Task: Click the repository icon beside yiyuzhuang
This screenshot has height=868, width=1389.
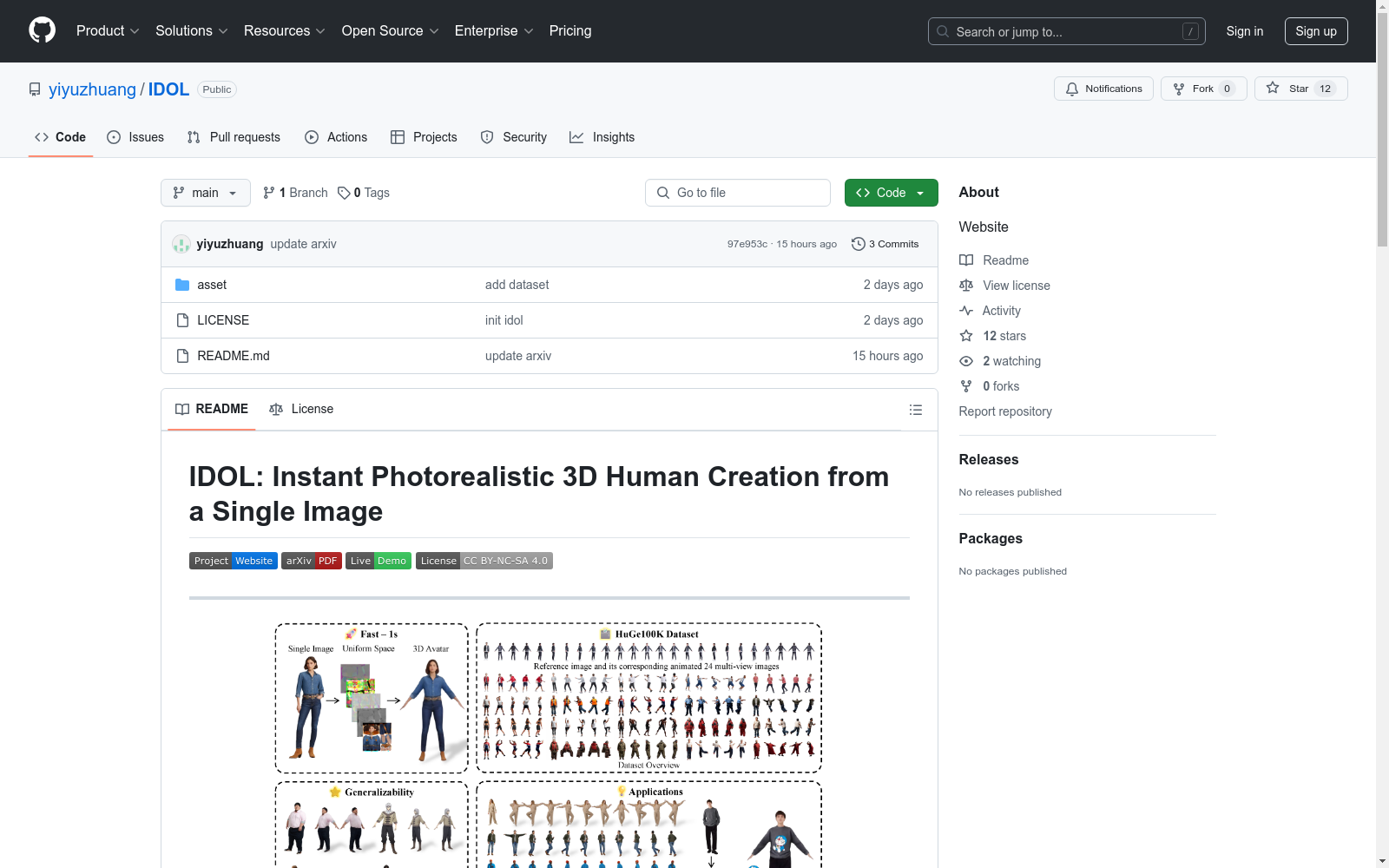Action: tap(35, 89)
